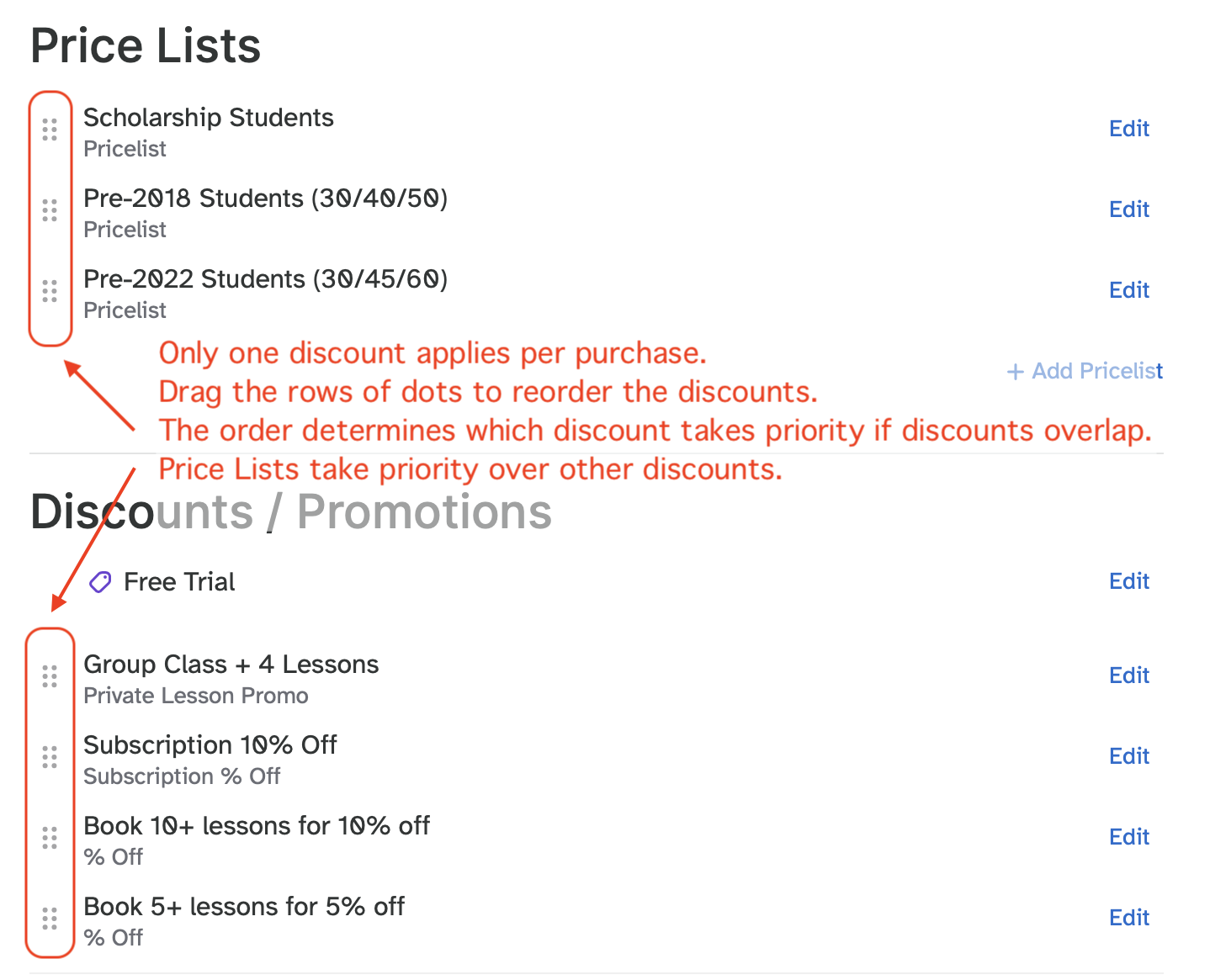1210x980 pixels.
Task: Edit the Book 5+ lessons discount
Action: tap(1129, 917)
